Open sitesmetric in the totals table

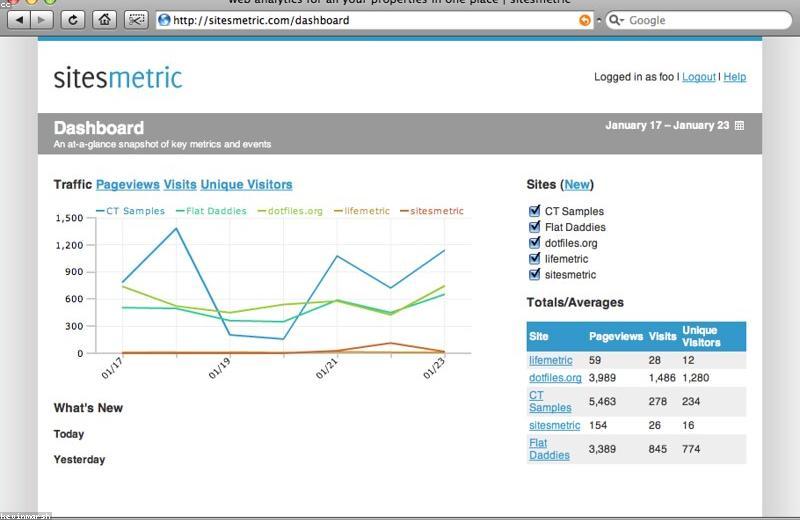(x=555, y=425)
